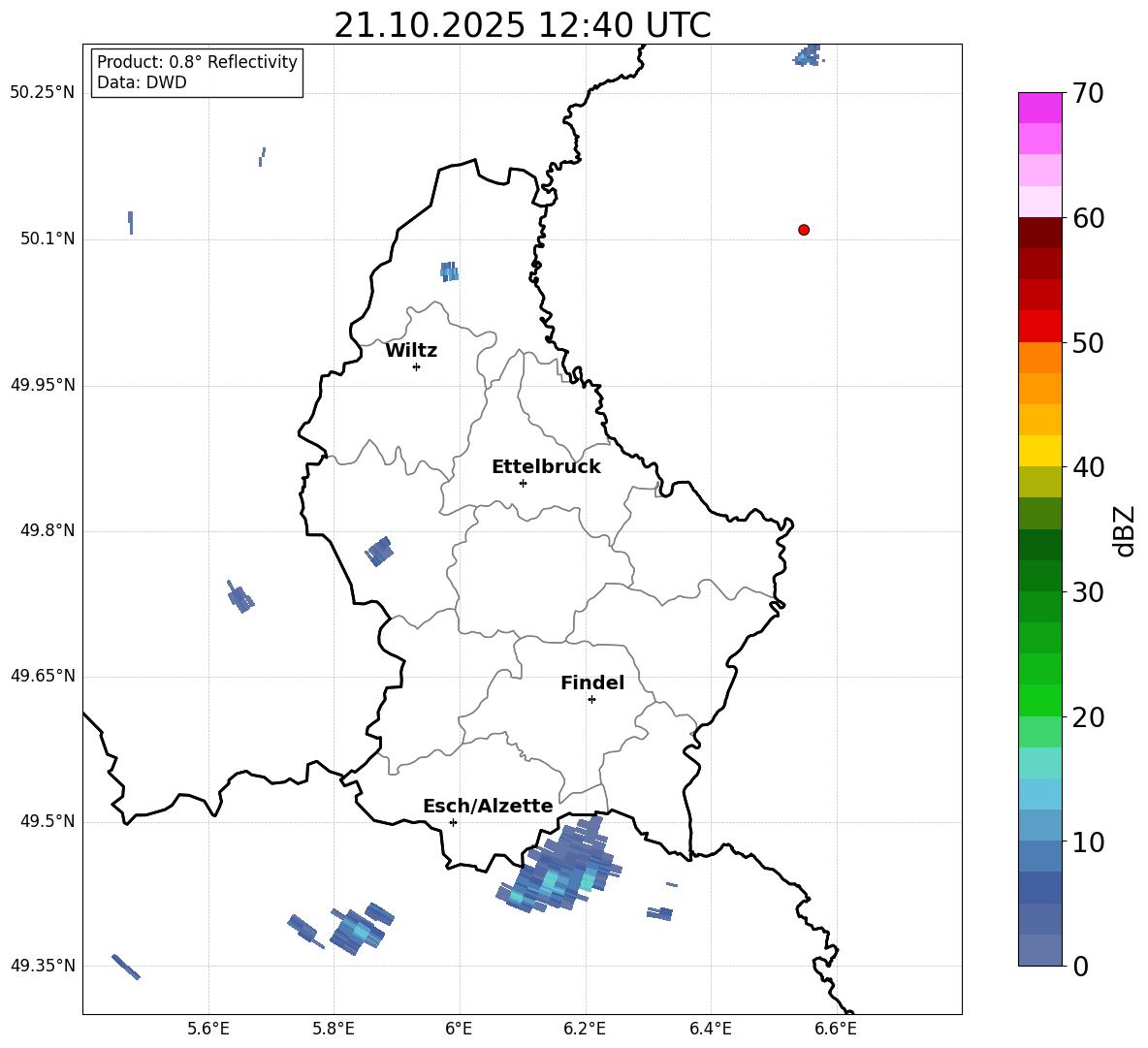
Task: Click the latitude label 49.95°N
Action: click(43, 384)
